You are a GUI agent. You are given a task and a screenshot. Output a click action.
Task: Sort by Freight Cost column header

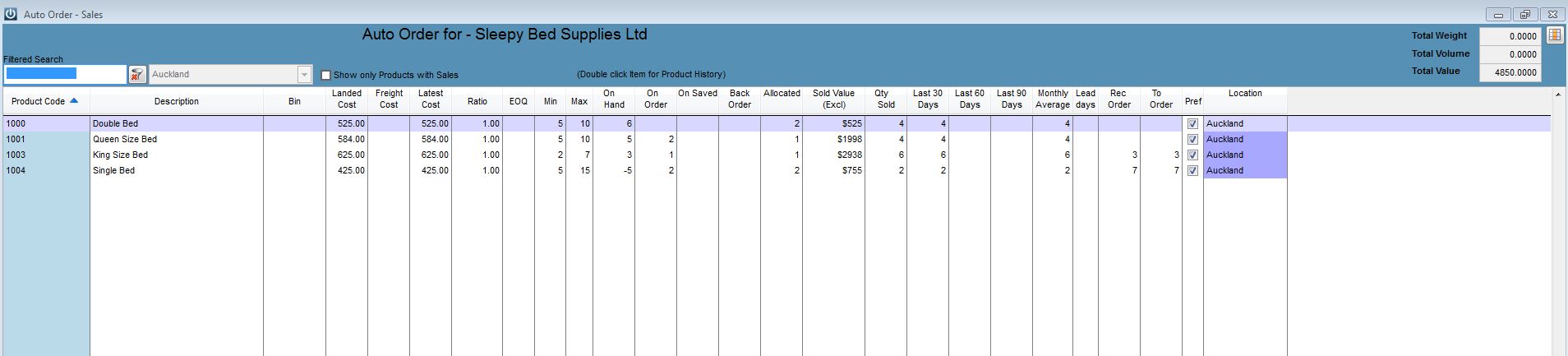[389, 99]
